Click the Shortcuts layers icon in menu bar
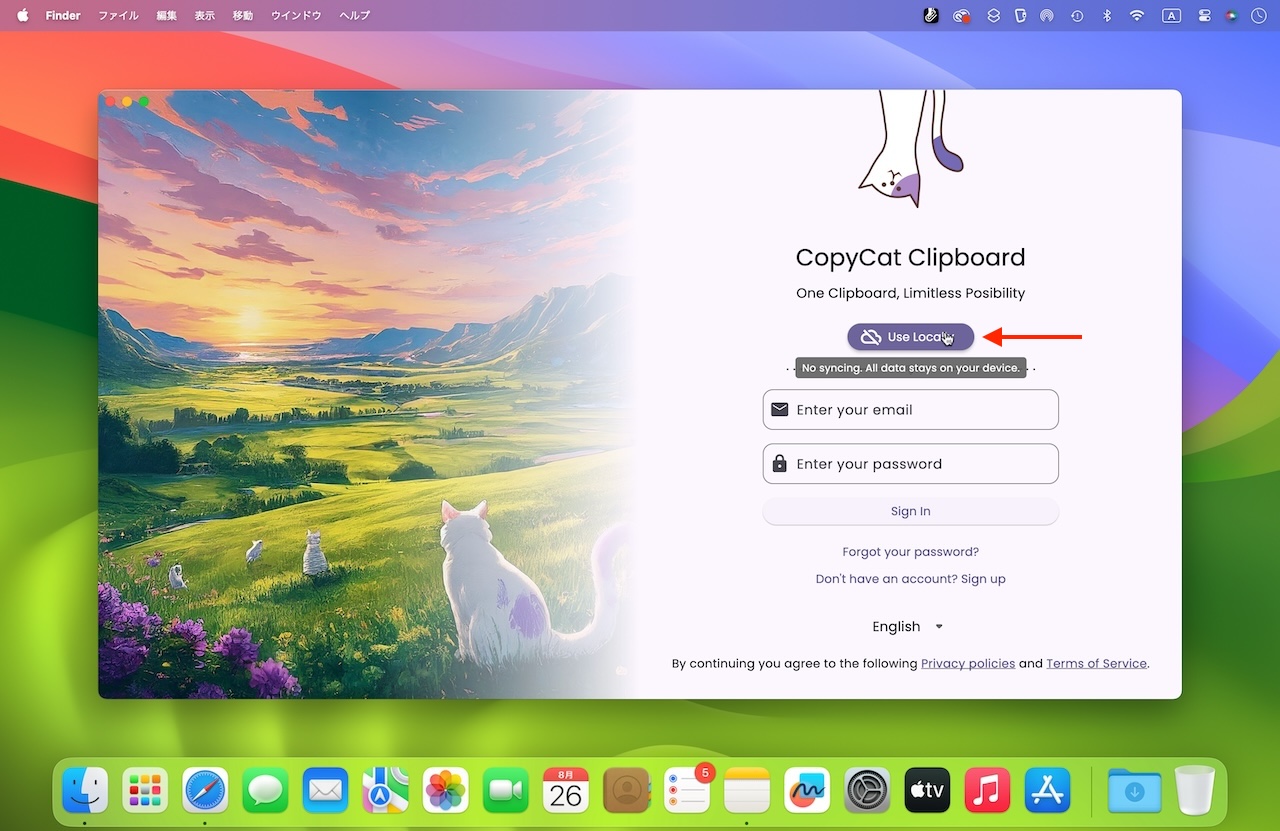 pyautogui.click(x=993, y=15)
